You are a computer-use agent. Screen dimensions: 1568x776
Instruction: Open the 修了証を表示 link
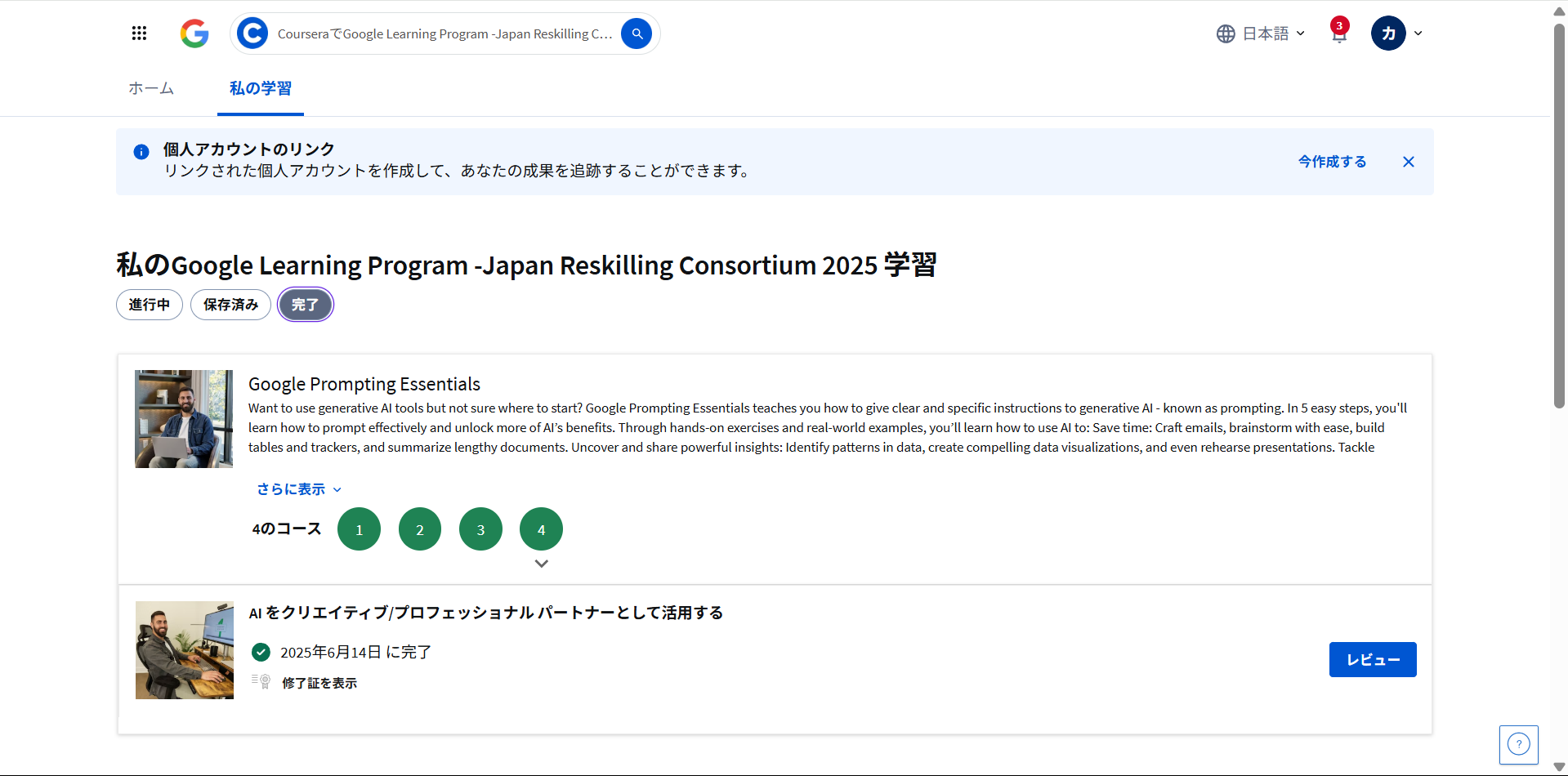tap(319, 683)
